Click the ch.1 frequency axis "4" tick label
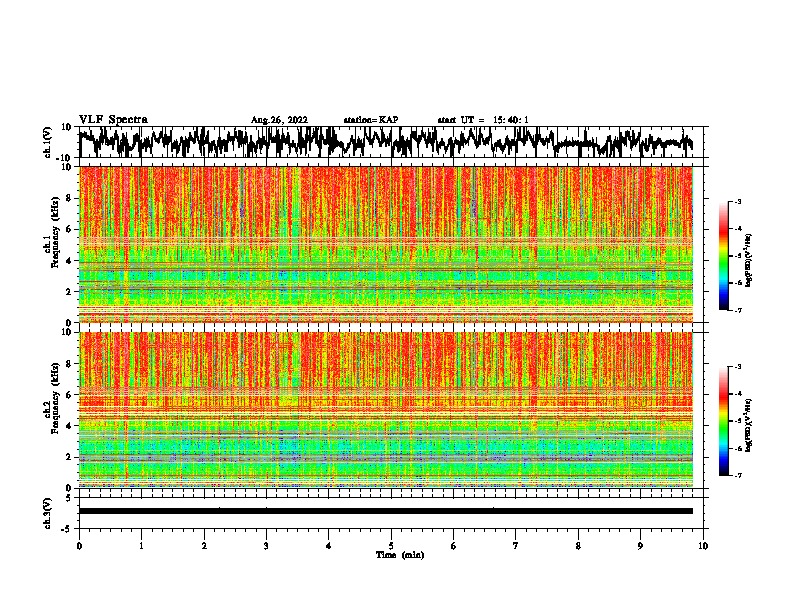 (x=70, y=261)
